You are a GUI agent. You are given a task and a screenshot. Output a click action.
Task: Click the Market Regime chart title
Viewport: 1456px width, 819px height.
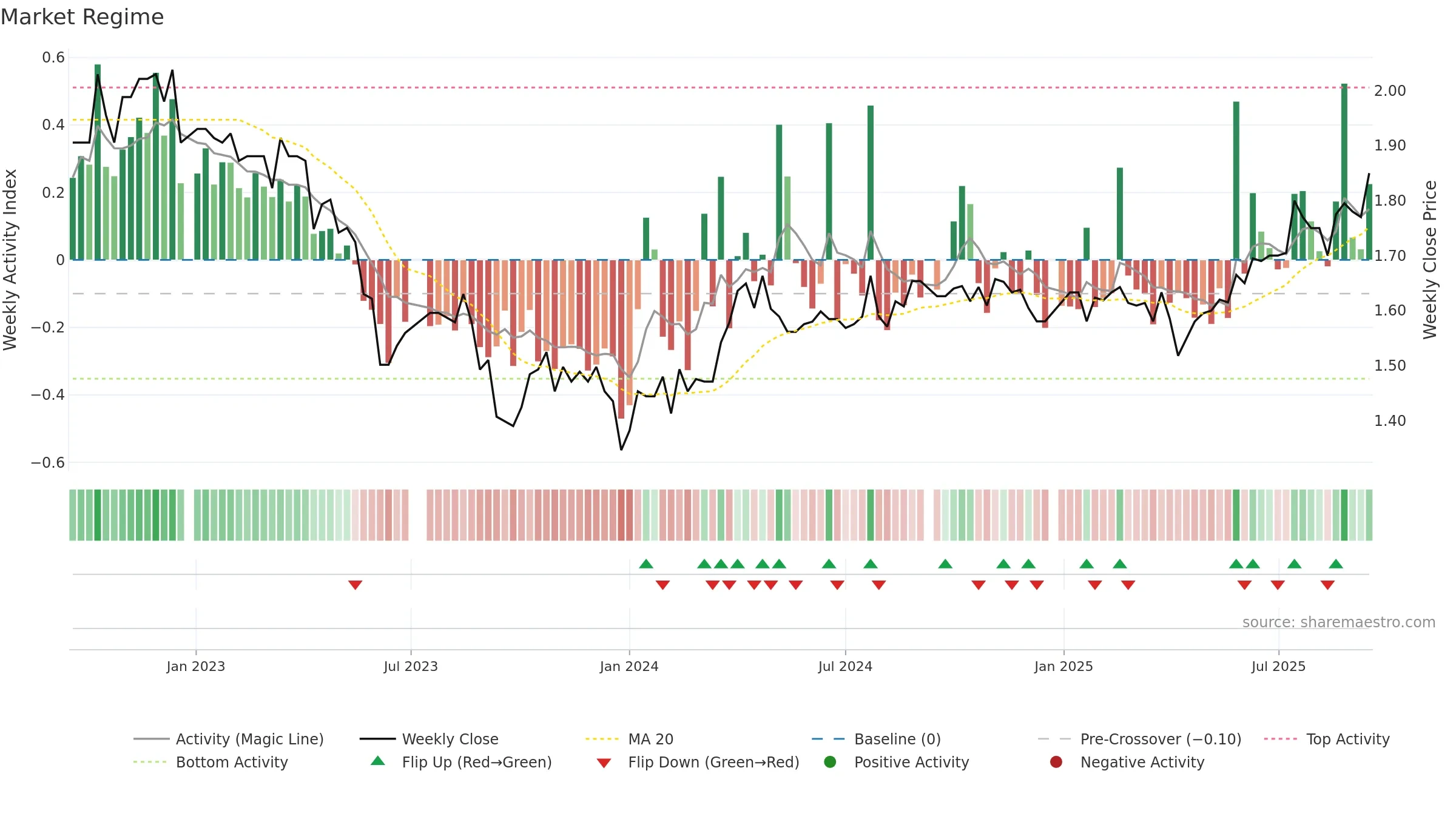[x=82, y=17]
